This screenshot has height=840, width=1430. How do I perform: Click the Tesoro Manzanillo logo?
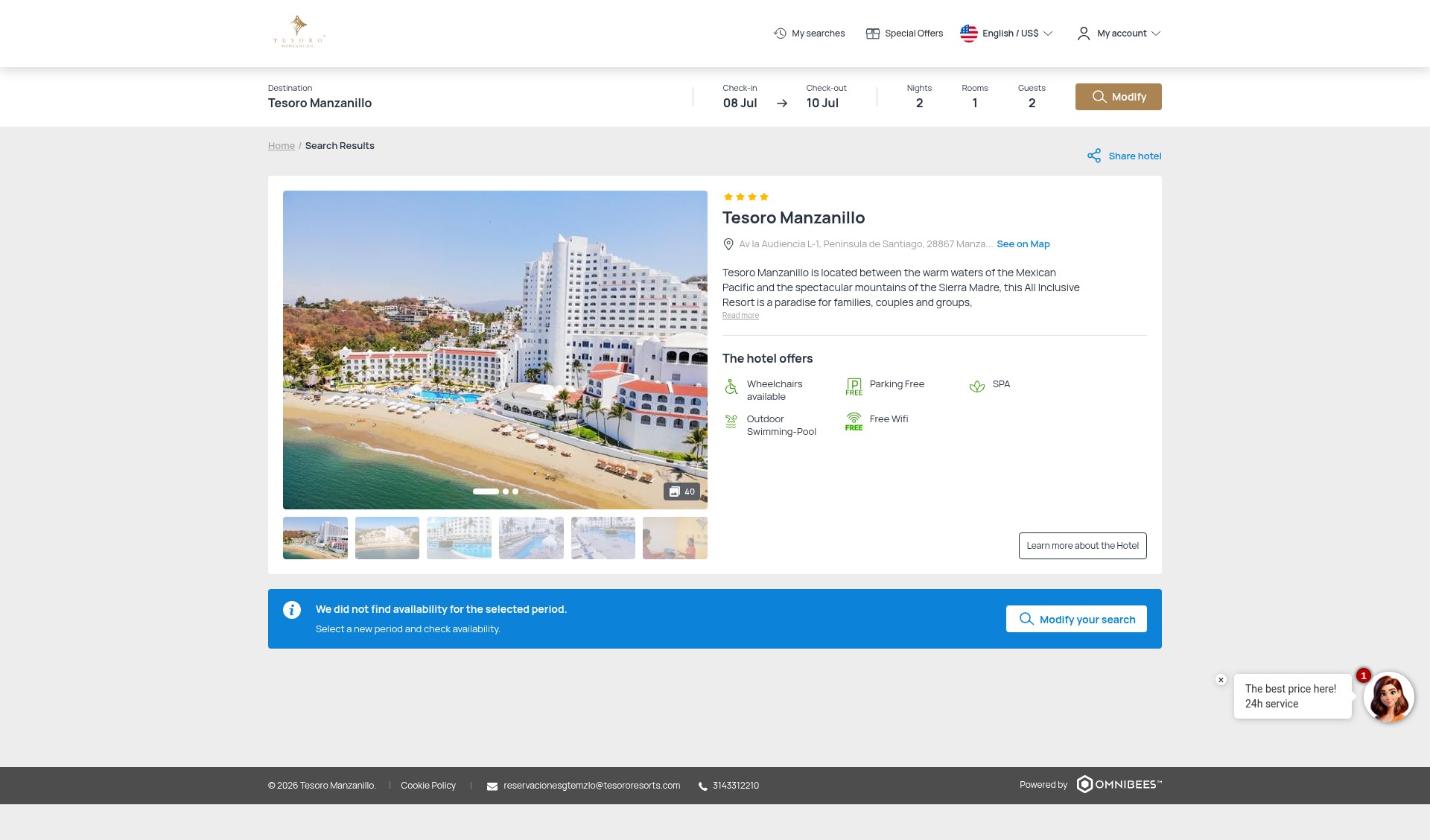[x=299, y=32]
